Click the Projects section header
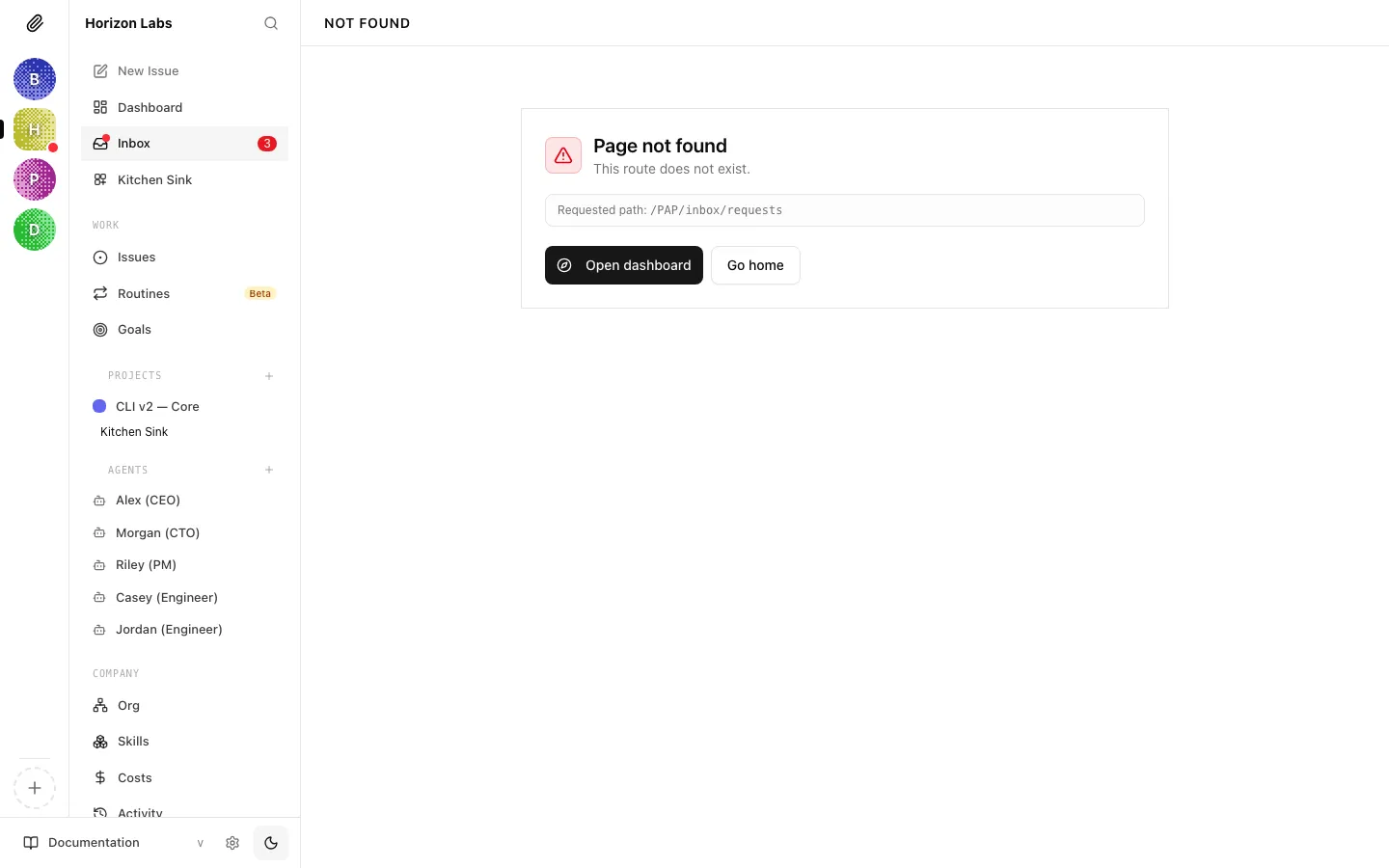Screen dimensions: 1389x868 [x=135, y=376]
